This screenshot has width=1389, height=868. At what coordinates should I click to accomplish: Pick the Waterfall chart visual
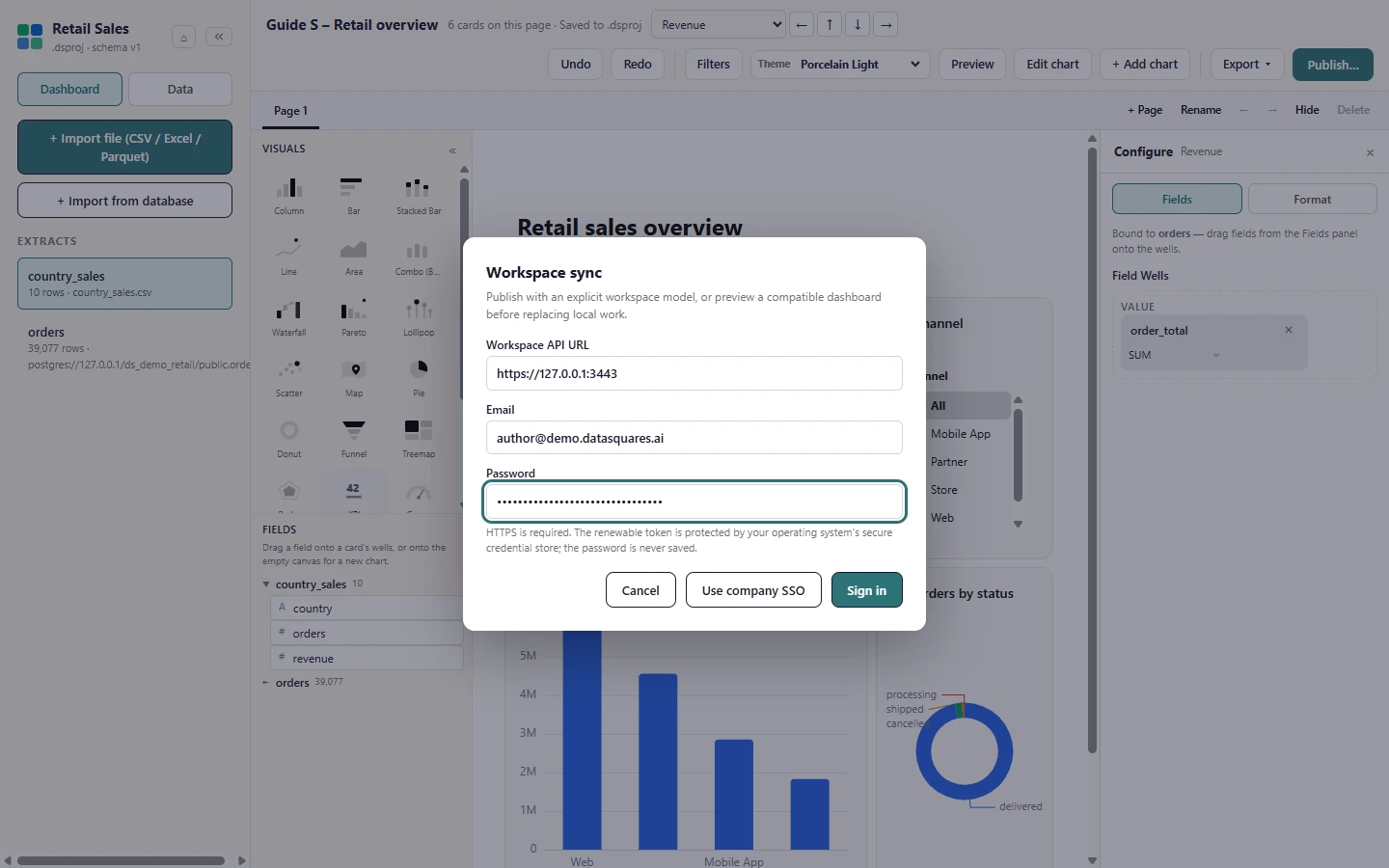pyautogui.click(x=289, y=316)
